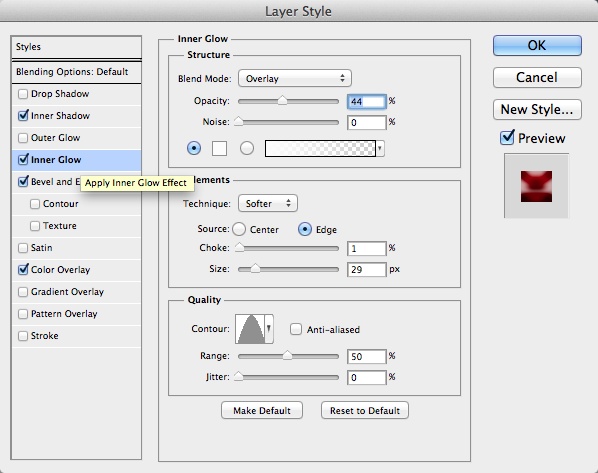Enable the Outer Glow checkbox
Viewport: 598px width, 473px height.
[x=23, y=138]
